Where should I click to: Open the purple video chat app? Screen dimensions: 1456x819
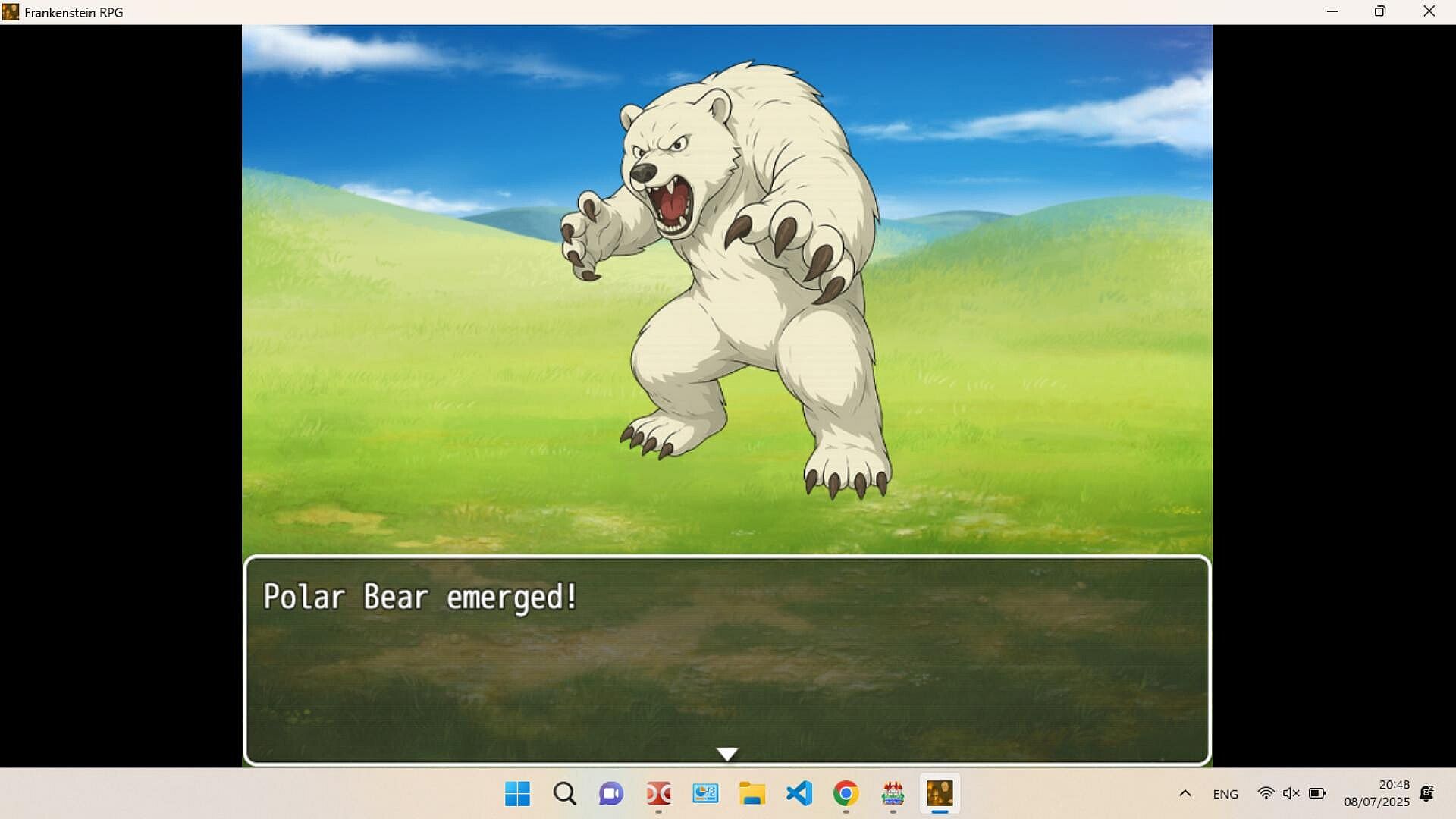point(611,794)
